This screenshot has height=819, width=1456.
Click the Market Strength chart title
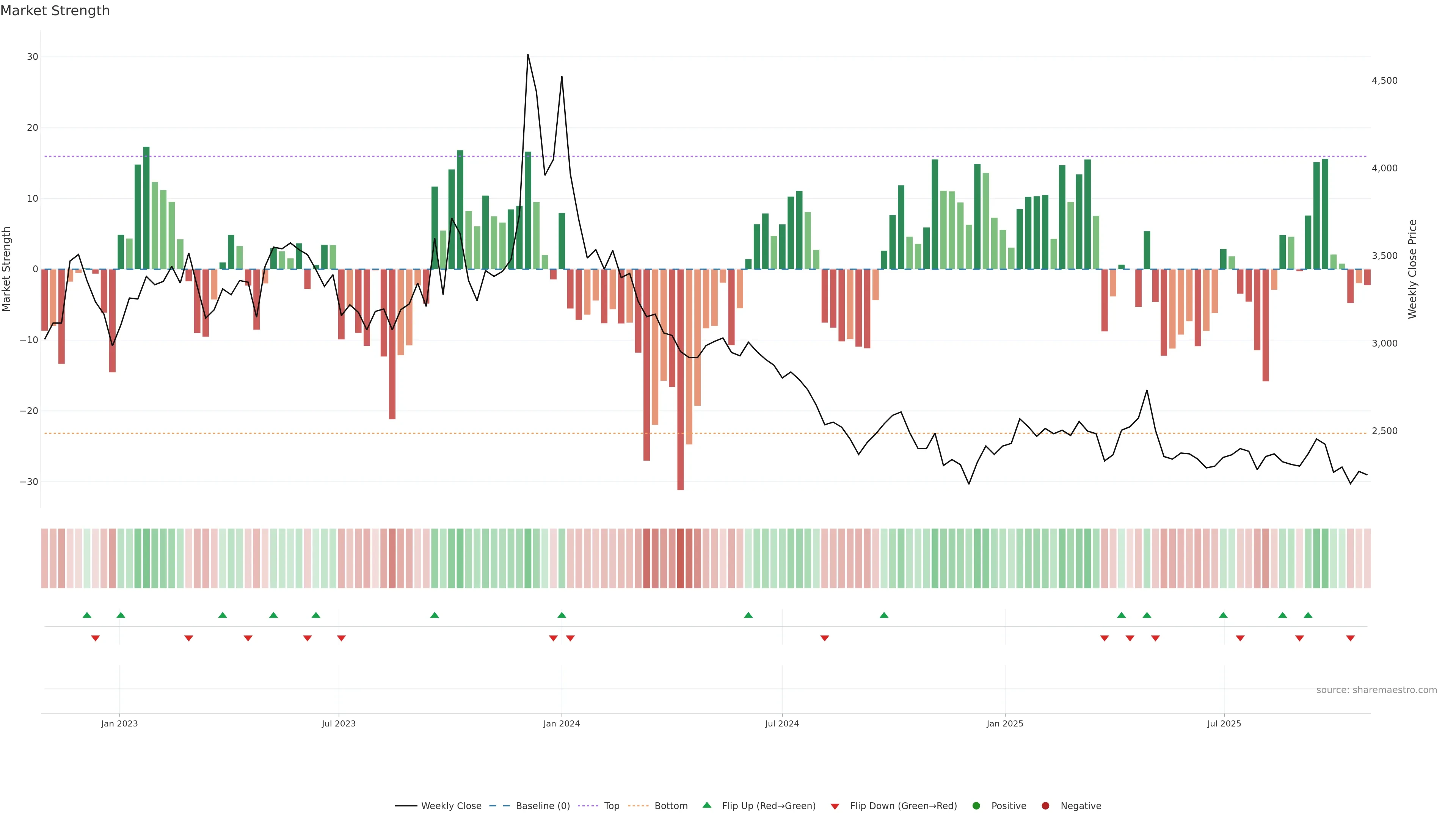pyautogui.click(x=55, y=11)
